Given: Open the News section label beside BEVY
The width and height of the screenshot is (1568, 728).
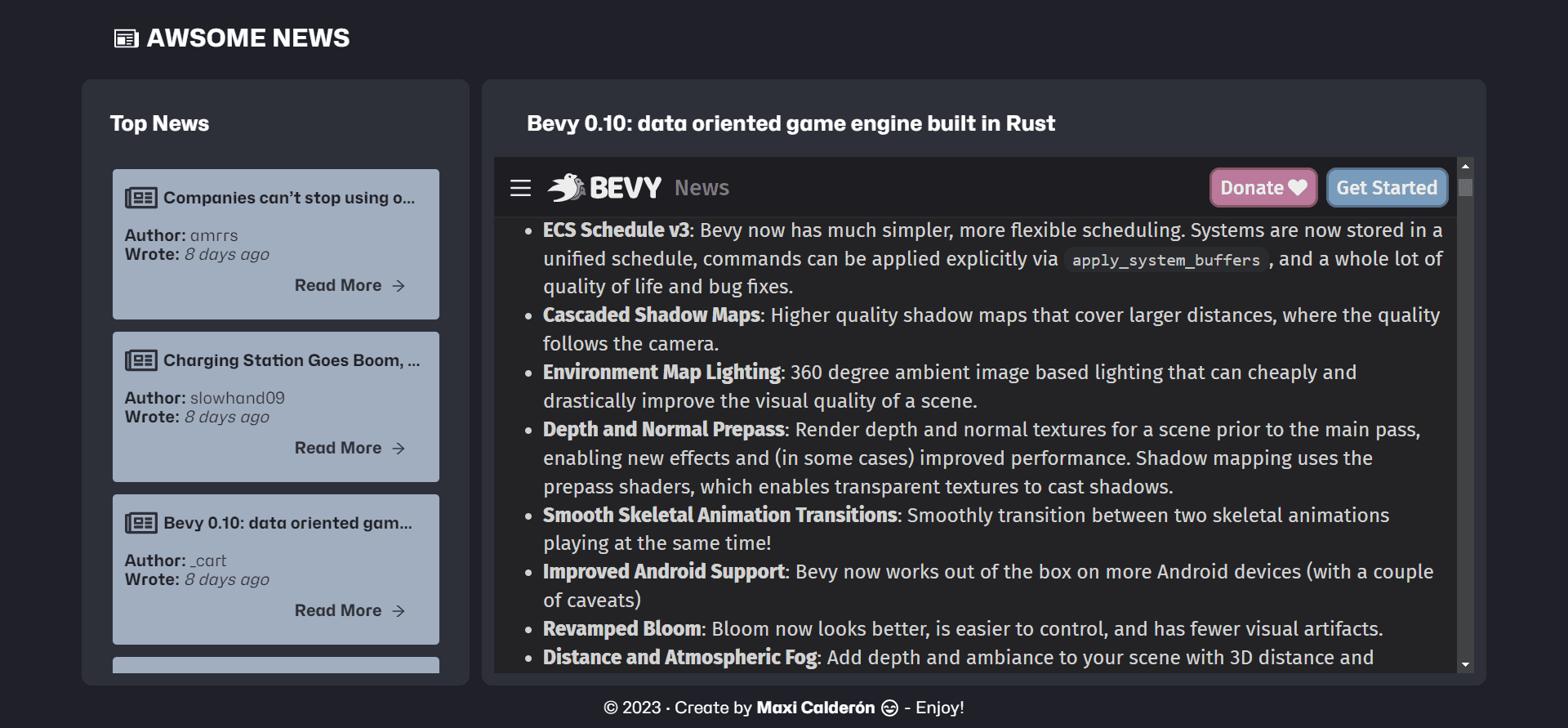Looking at the screenshot, I should 702,188.
